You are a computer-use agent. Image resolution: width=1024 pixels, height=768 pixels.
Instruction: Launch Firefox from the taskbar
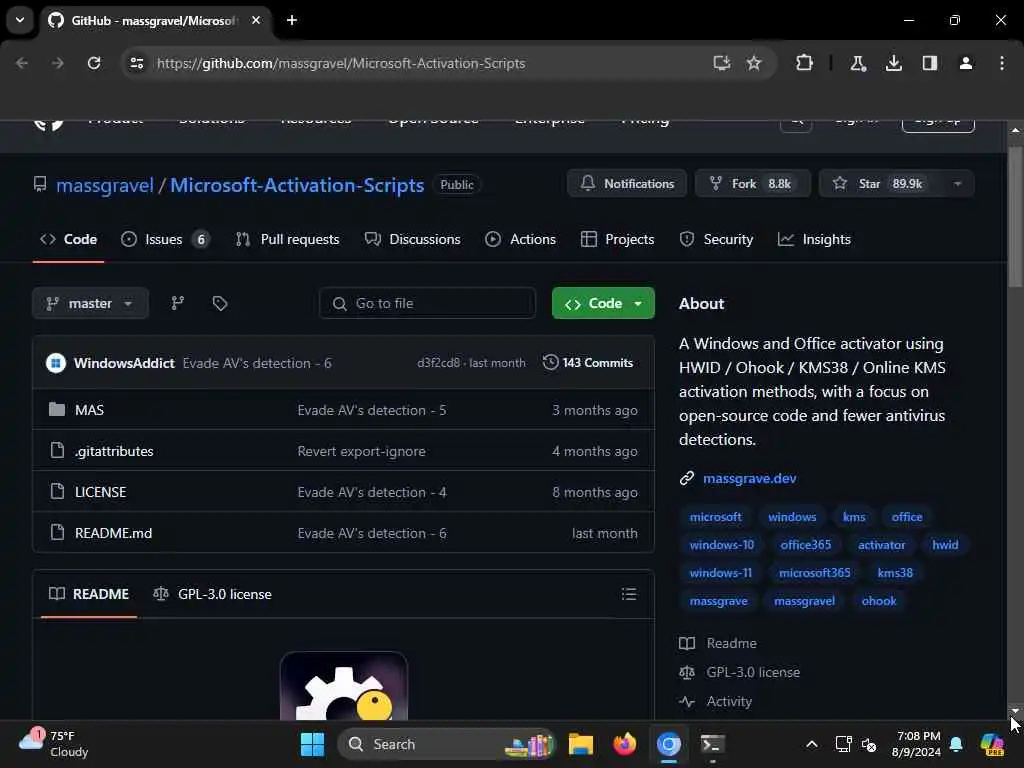[x=625, y=744]
